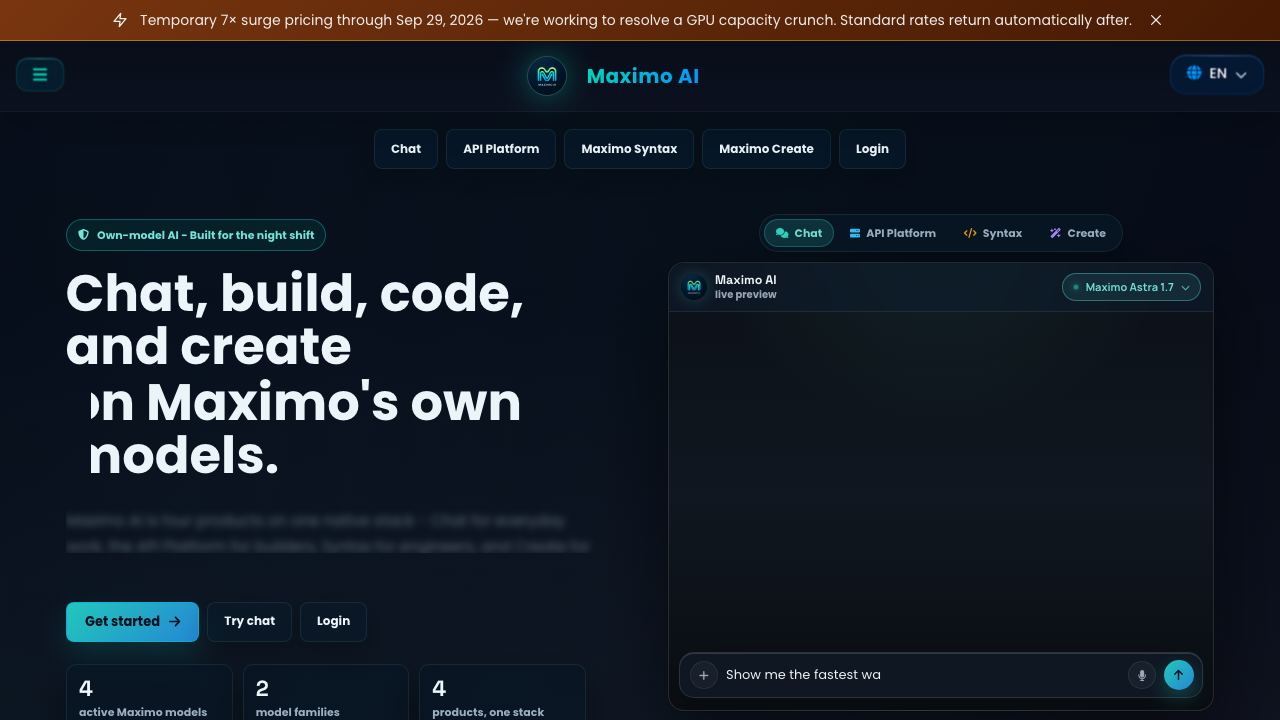Viewport: 1280px width, 720px height.
Task: Click the Try chat button
Action: coord(249,622)
